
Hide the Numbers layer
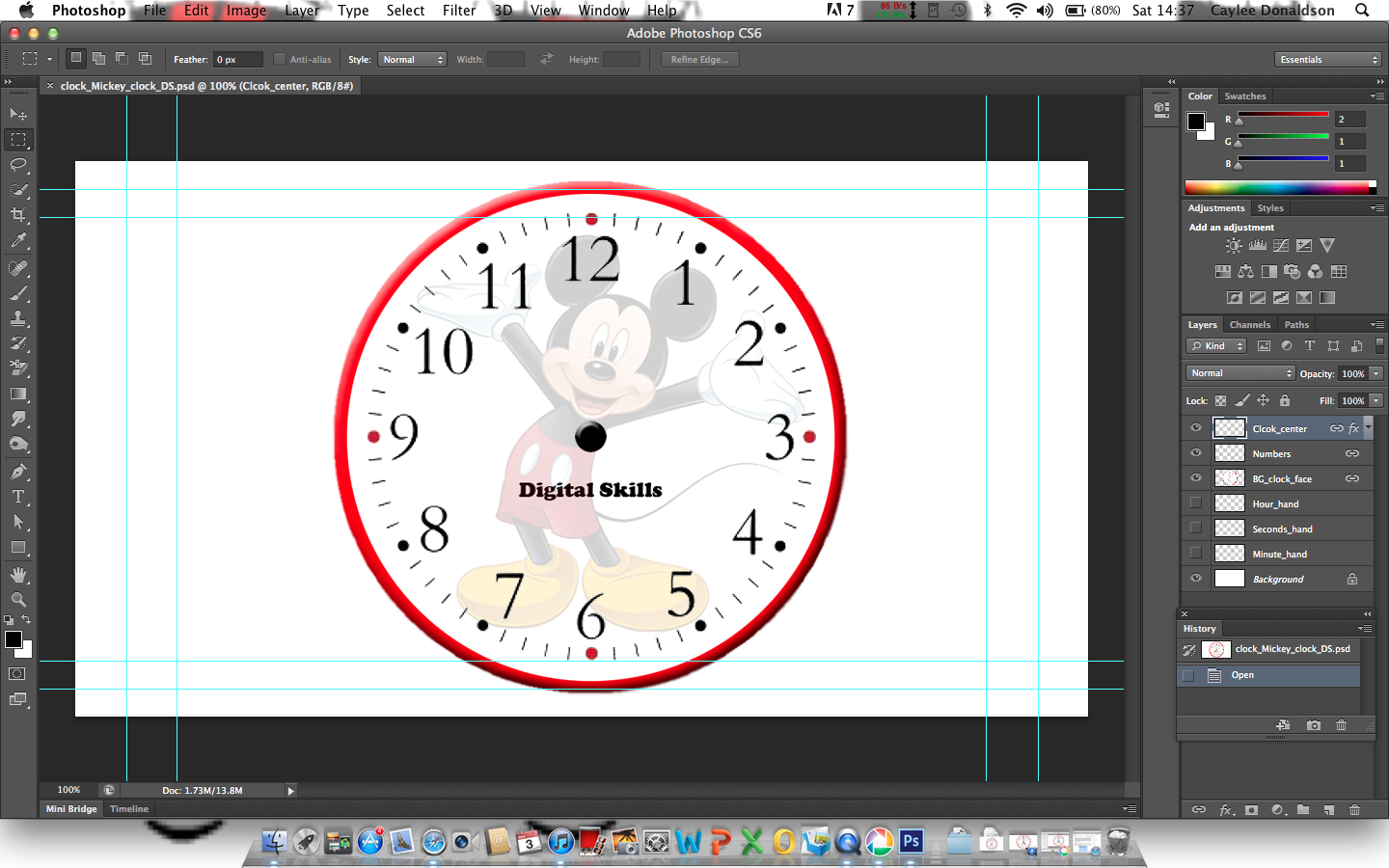tap(1196, 453)
